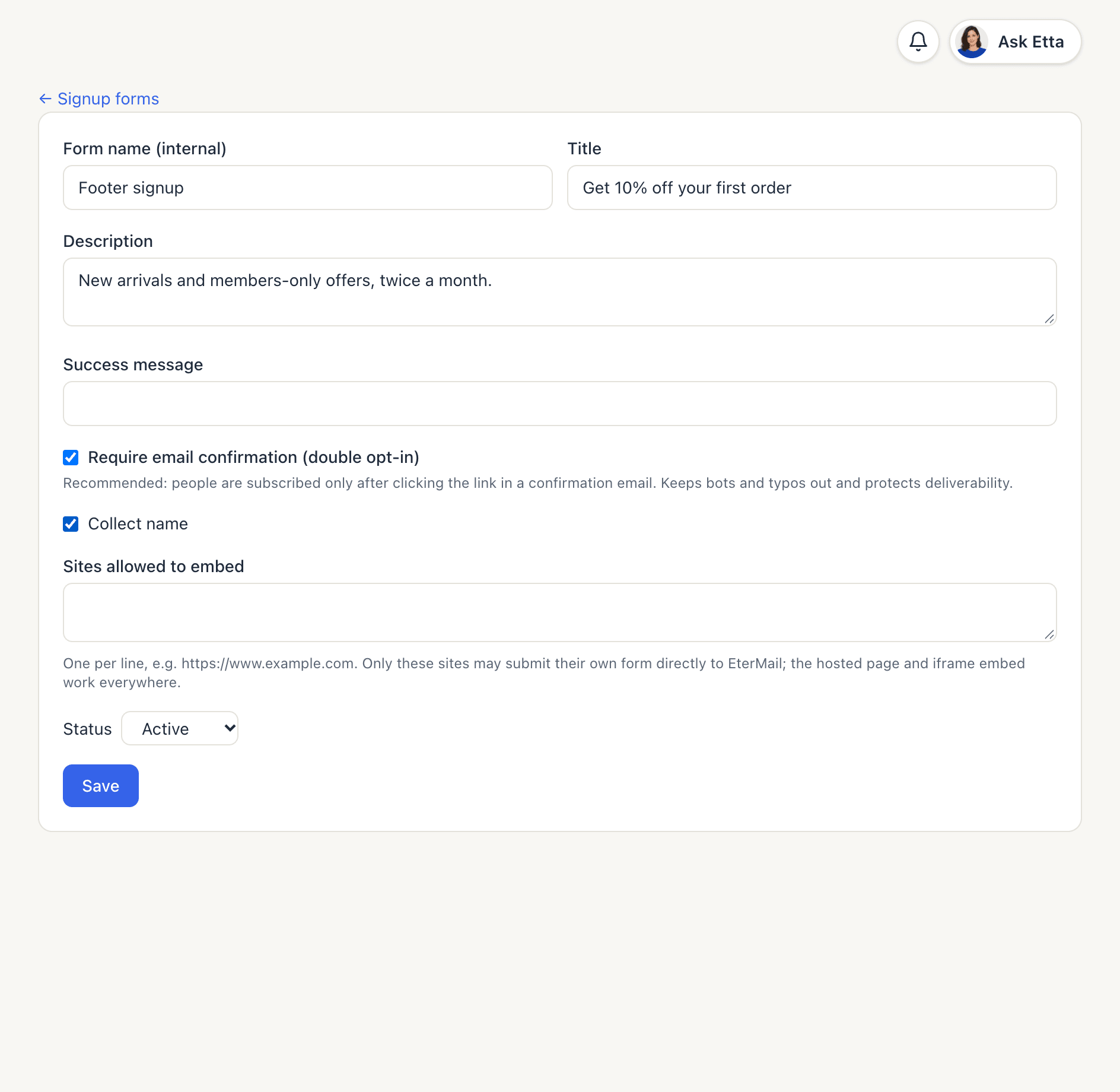Click the Etta avatar picture

tap(972, 42)
